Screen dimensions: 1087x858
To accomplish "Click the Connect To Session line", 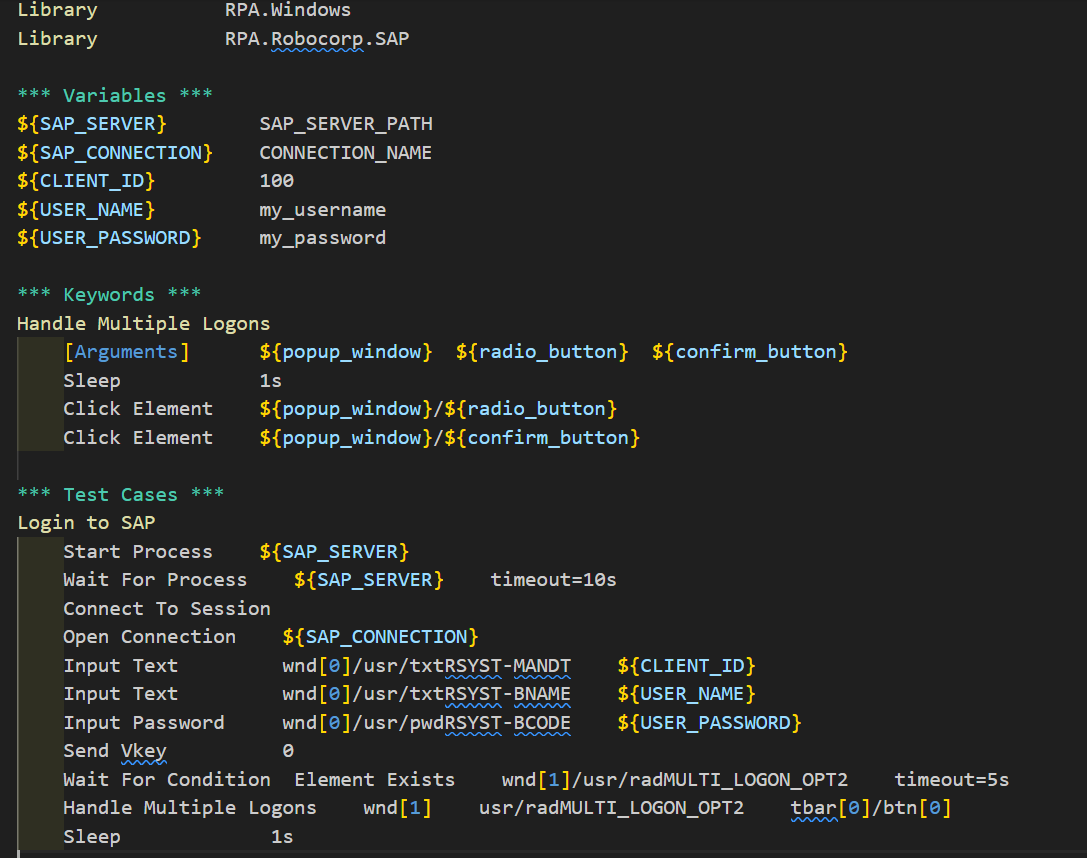I will tap(166, 607).
